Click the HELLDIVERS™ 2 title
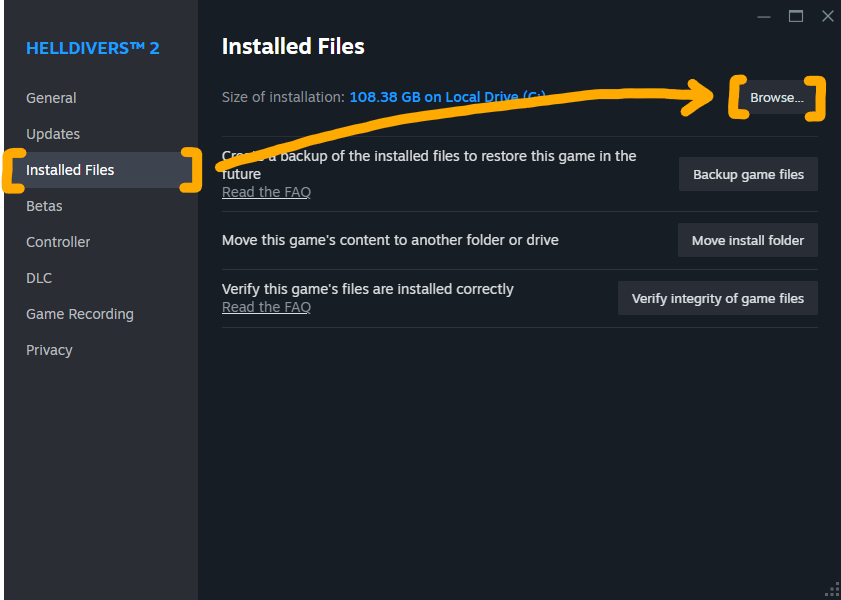Screen dimensions: 841x600 [92, 48]
